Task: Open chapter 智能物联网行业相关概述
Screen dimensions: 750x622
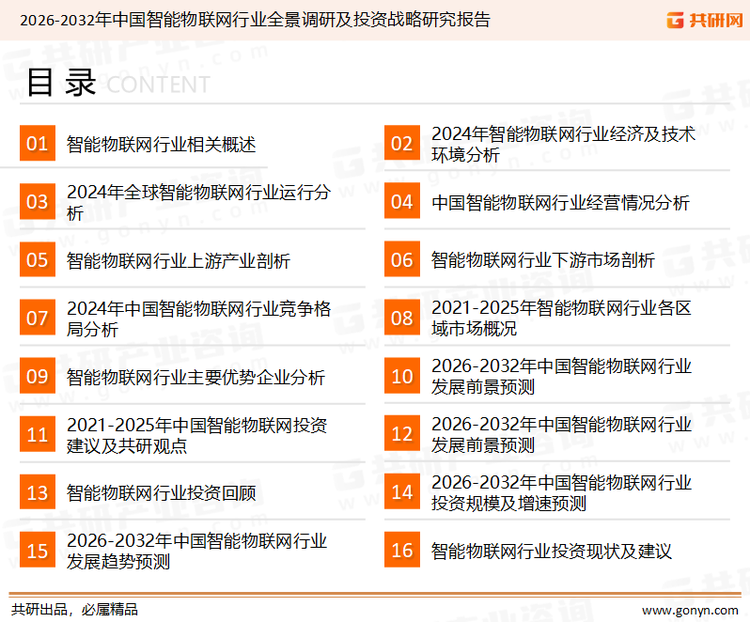Action: coord(161,144)
